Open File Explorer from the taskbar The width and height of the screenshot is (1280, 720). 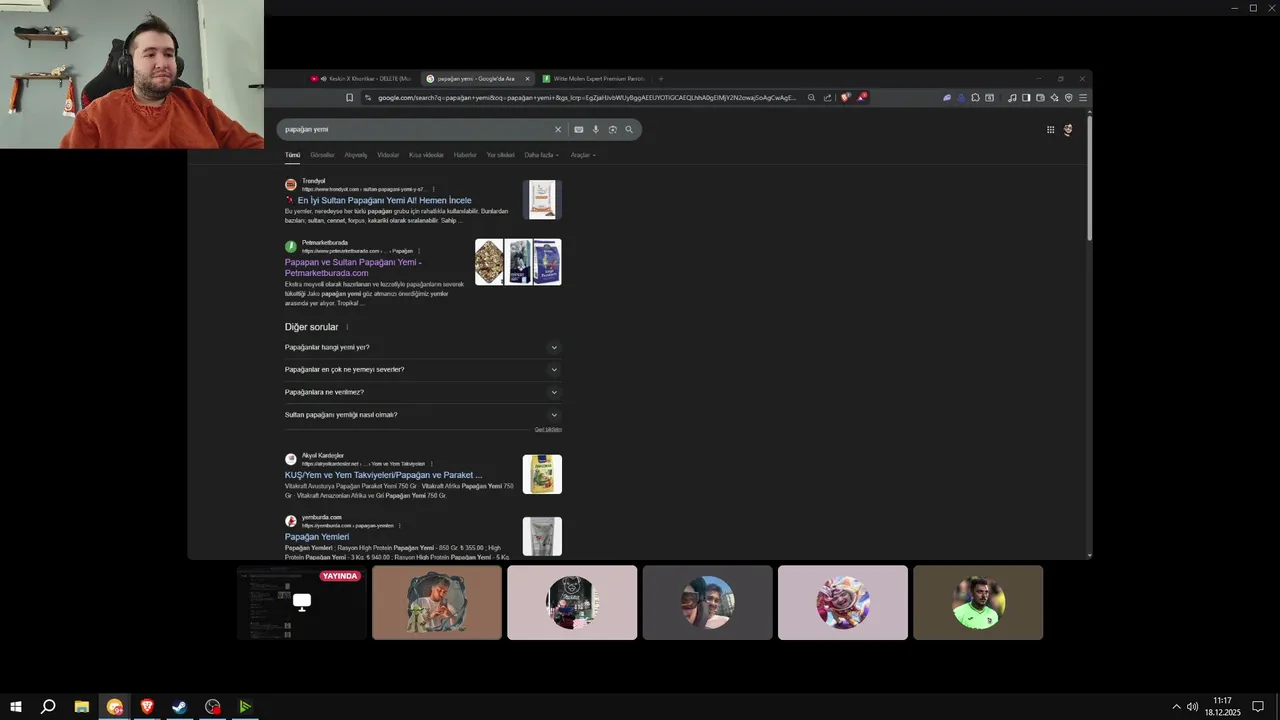[82, 707]
